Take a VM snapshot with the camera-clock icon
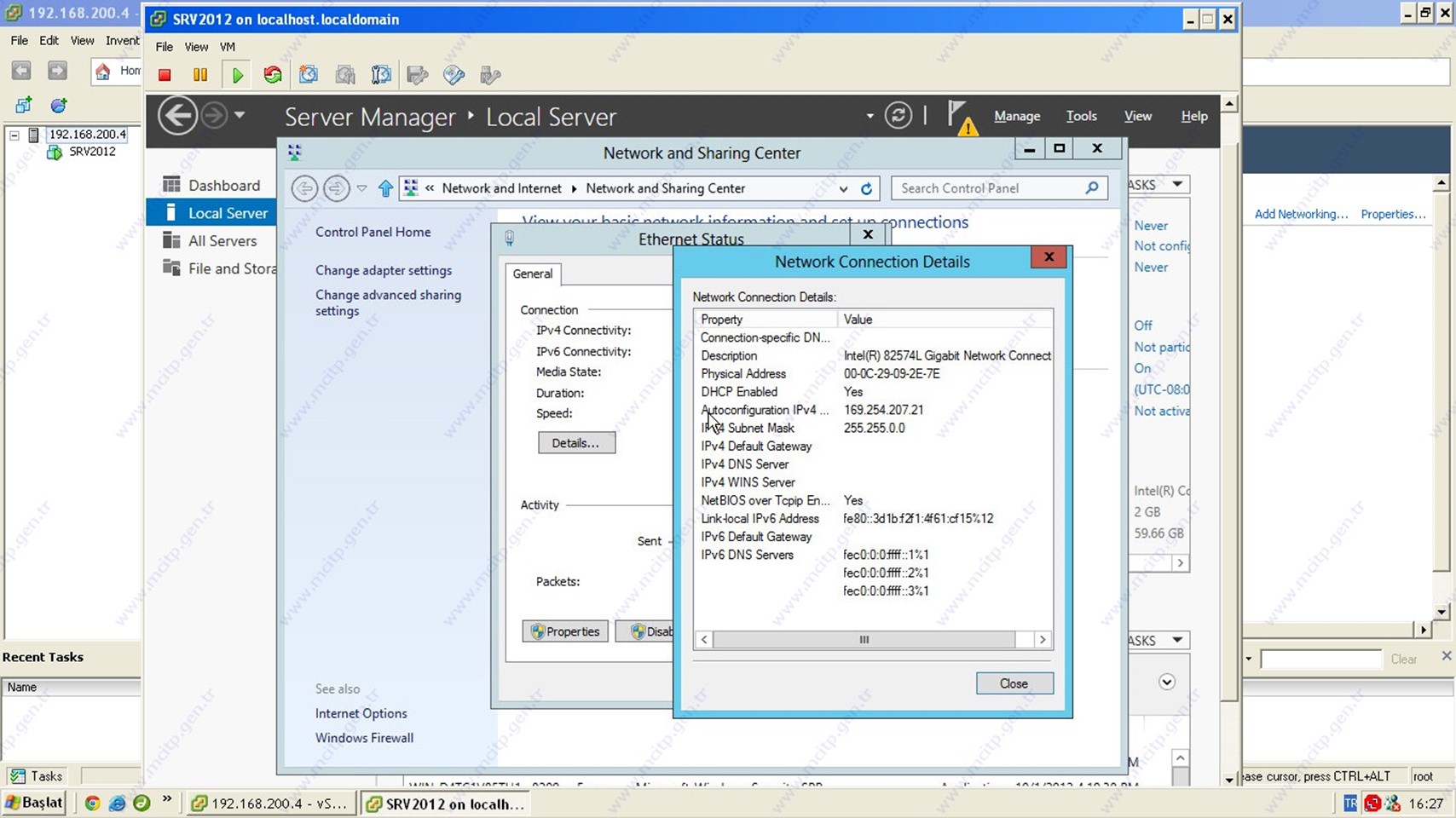The width and height of the screenshot is (1456, 818). coord(309,75)
